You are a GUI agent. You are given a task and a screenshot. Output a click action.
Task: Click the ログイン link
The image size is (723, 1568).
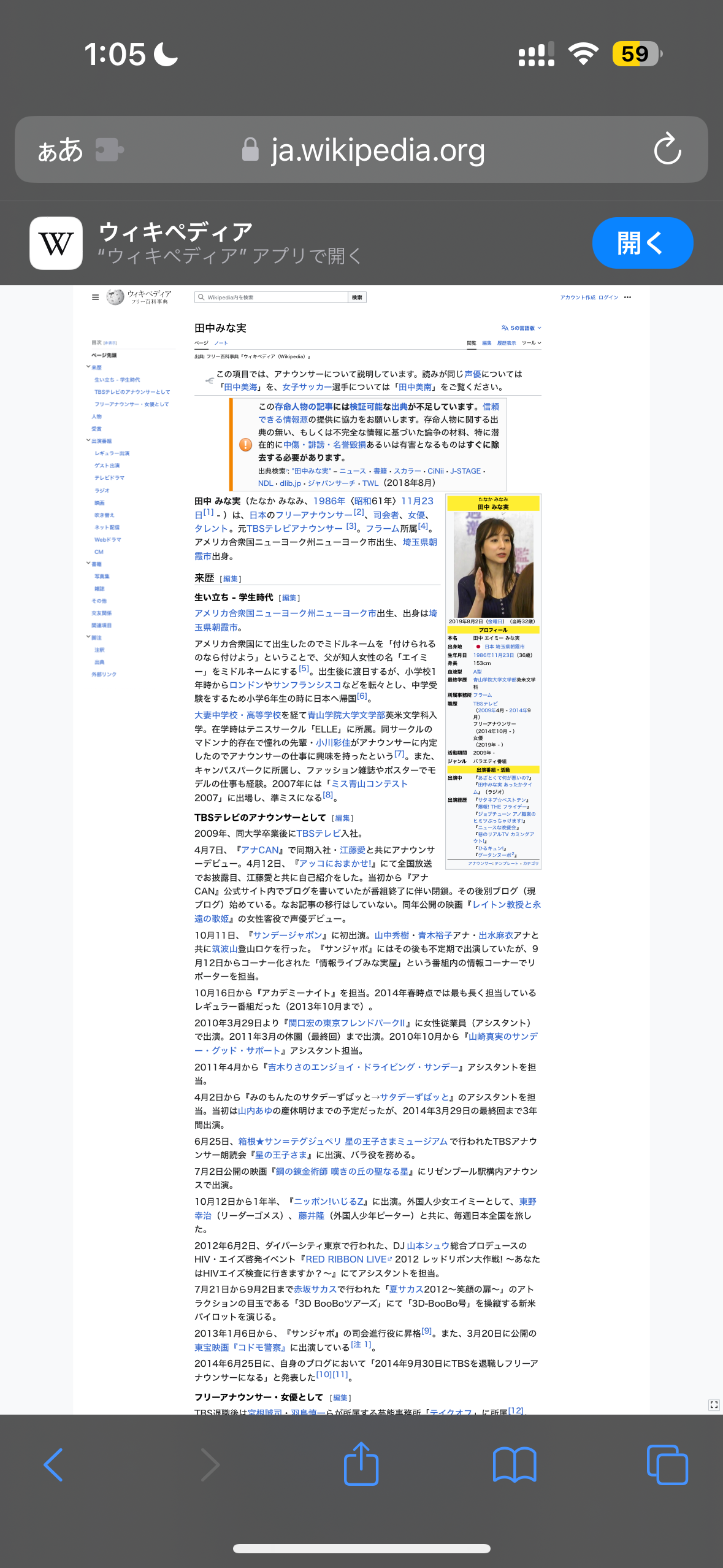(x=608, y=297)
